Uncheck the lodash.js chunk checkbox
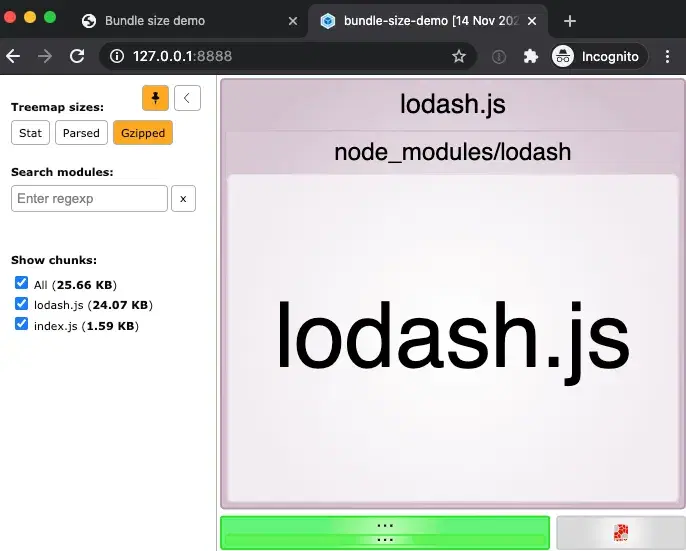The width and height of the screenshot is (686, 551). [x=21, y=303]
